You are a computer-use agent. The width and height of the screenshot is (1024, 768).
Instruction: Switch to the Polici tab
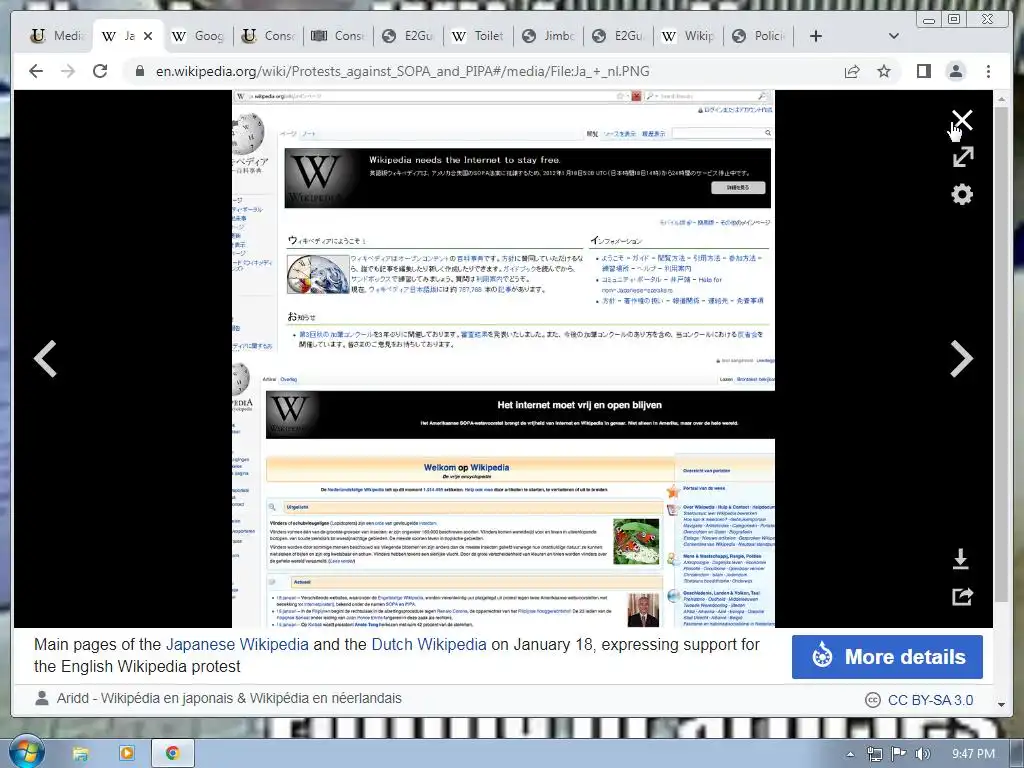pyautogui.click(x=759, y=36)
